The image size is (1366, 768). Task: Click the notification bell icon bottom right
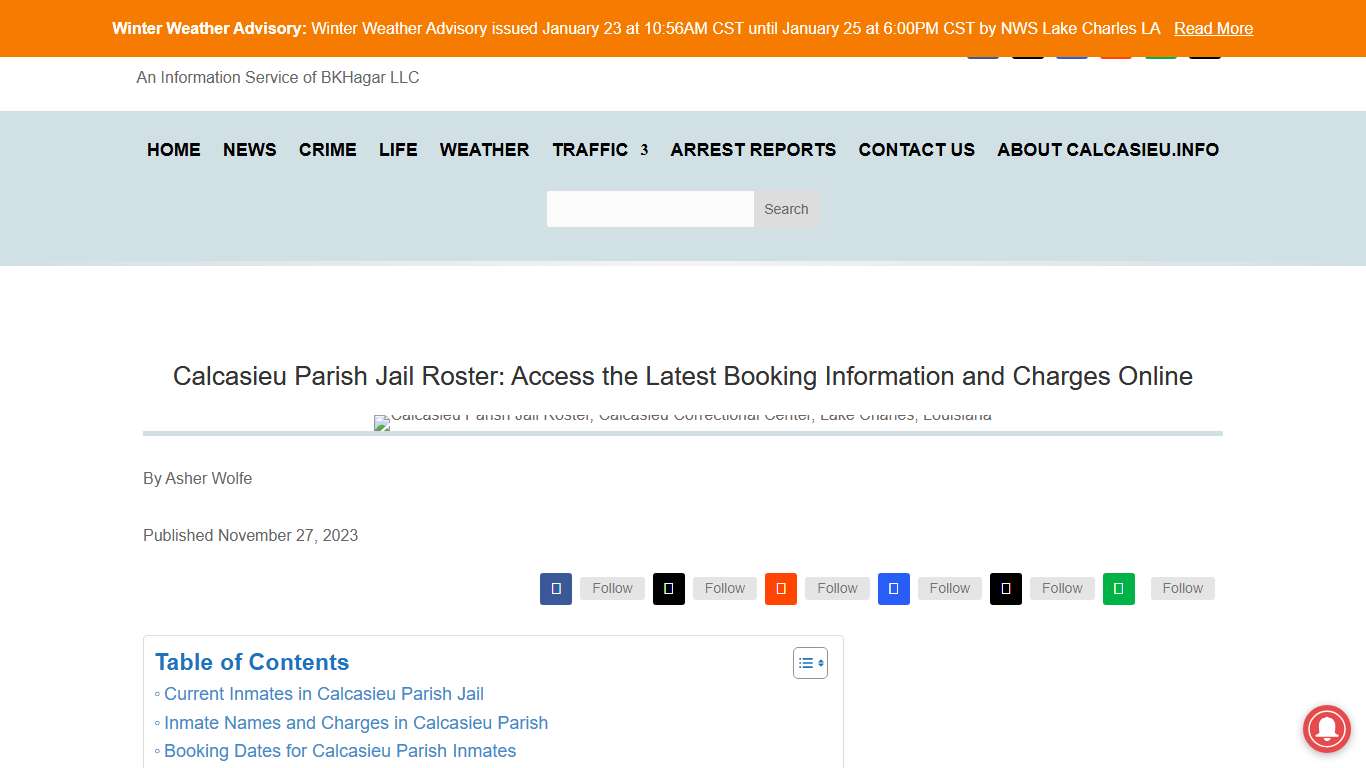[x=1326, y=729]
